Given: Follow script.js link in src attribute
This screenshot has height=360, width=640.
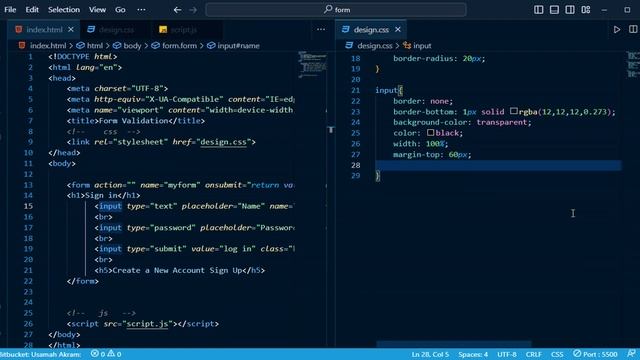Looking at the screenshot, I should pyautogui.click(x=147, y=324).
